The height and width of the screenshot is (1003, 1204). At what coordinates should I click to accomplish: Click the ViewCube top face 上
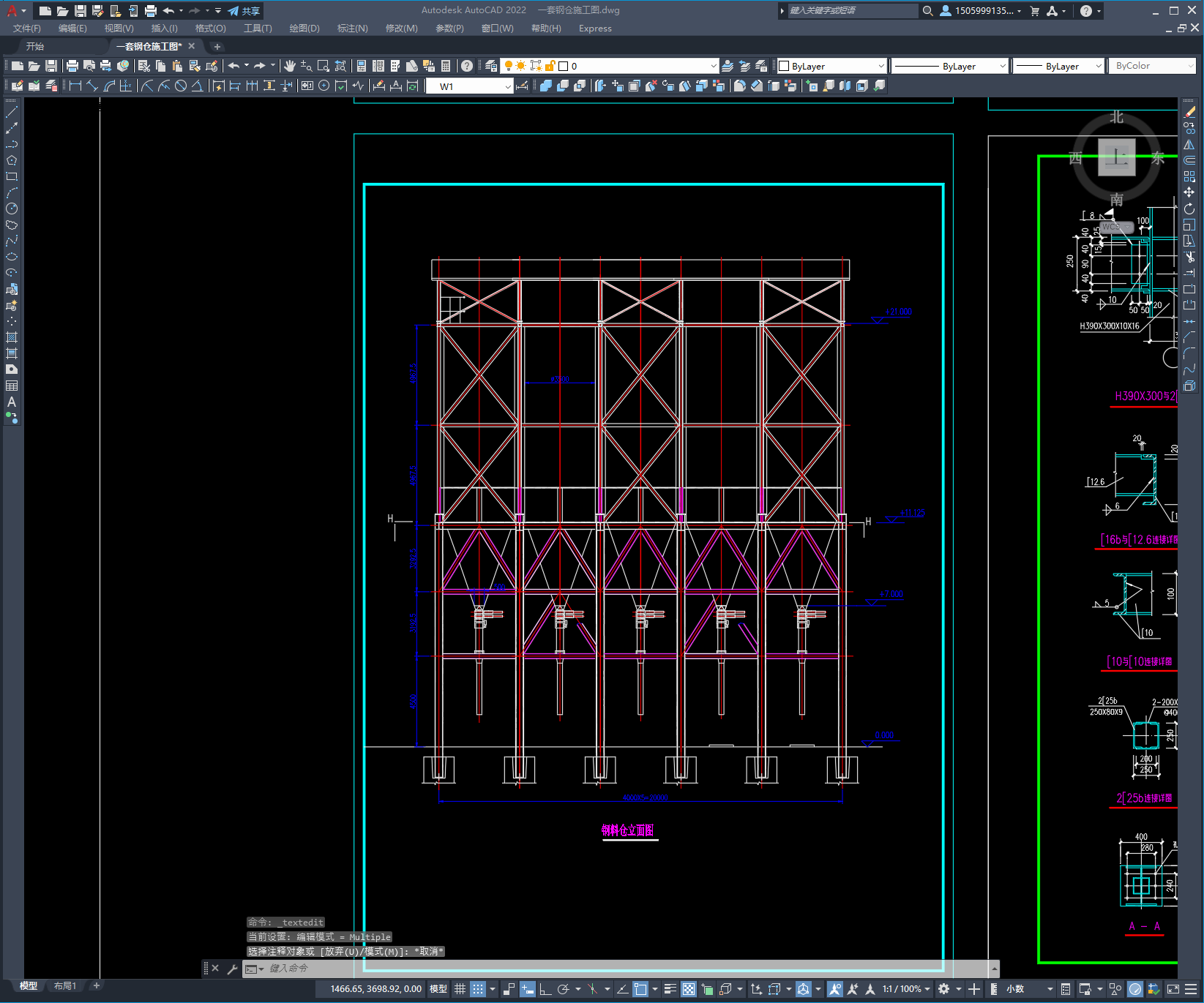(1117, 157)
